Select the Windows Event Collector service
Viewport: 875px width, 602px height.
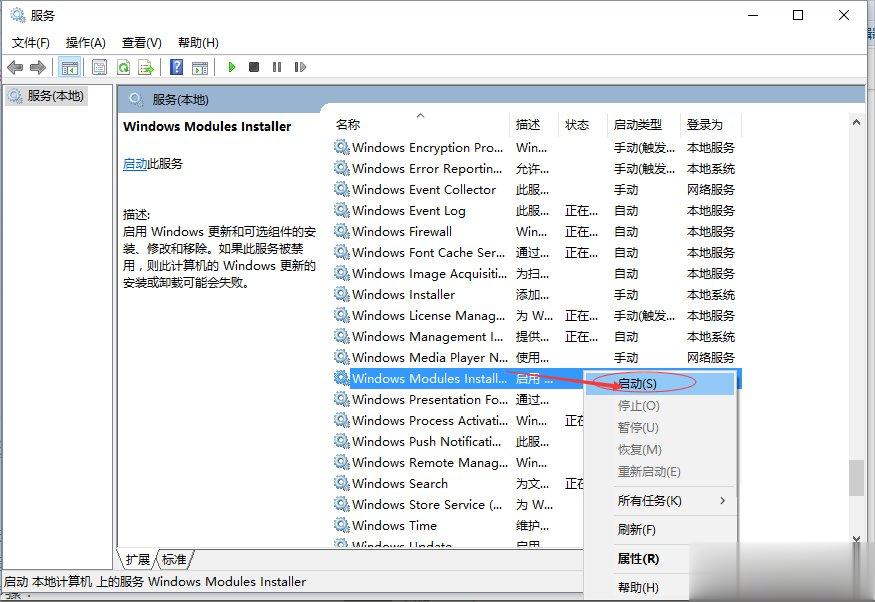pos(424,189)
